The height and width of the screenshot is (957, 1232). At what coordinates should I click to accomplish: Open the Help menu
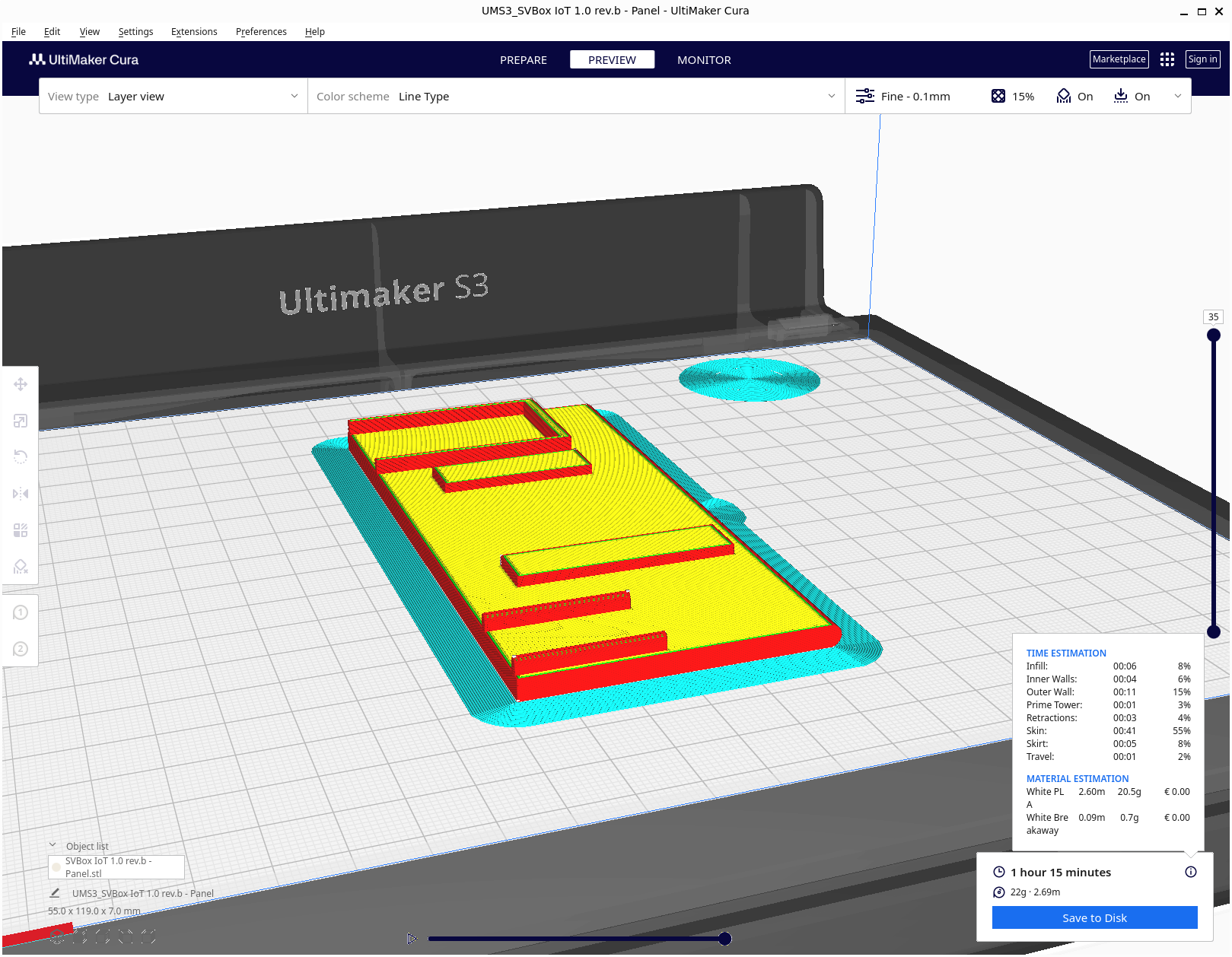tap(314, 32)
